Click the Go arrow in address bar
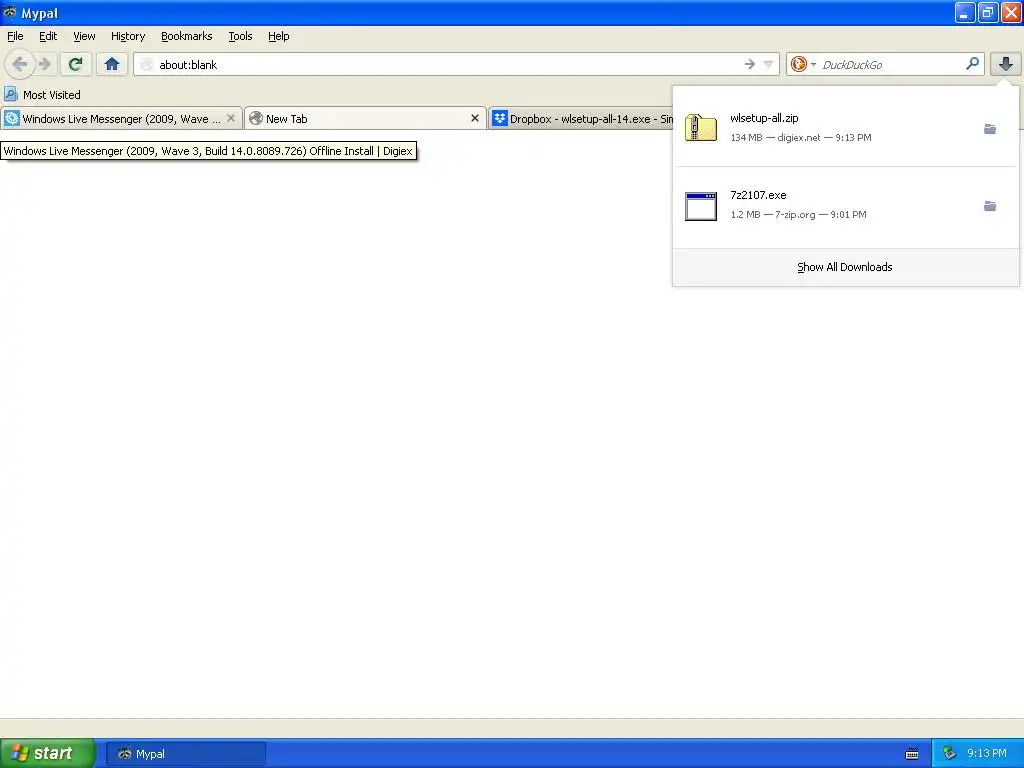 tap(750, 64)
